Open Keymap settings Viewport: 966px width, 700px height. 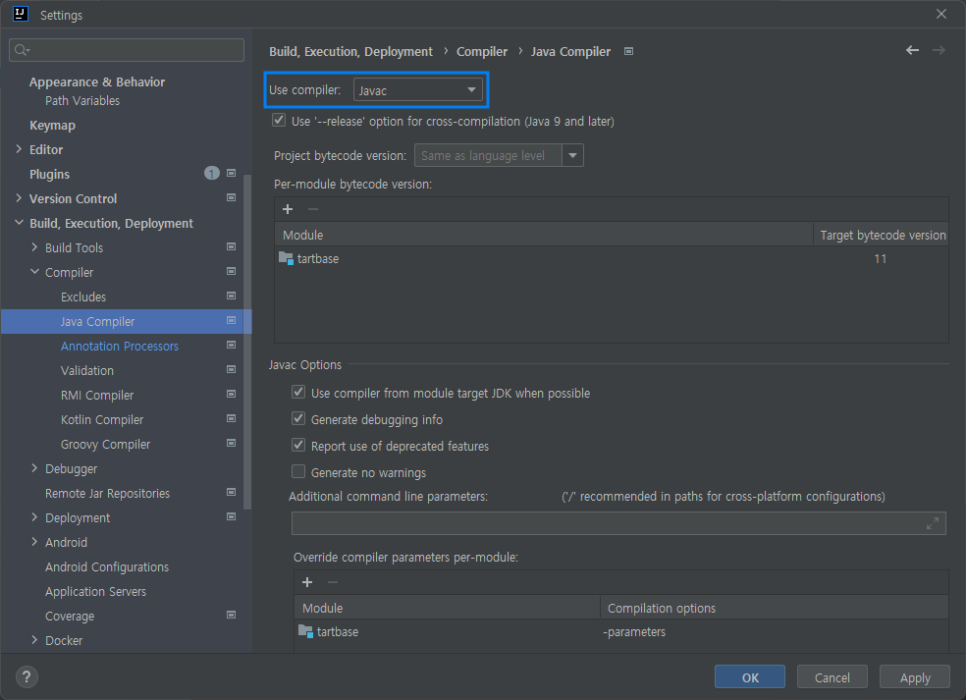(52, 125)
